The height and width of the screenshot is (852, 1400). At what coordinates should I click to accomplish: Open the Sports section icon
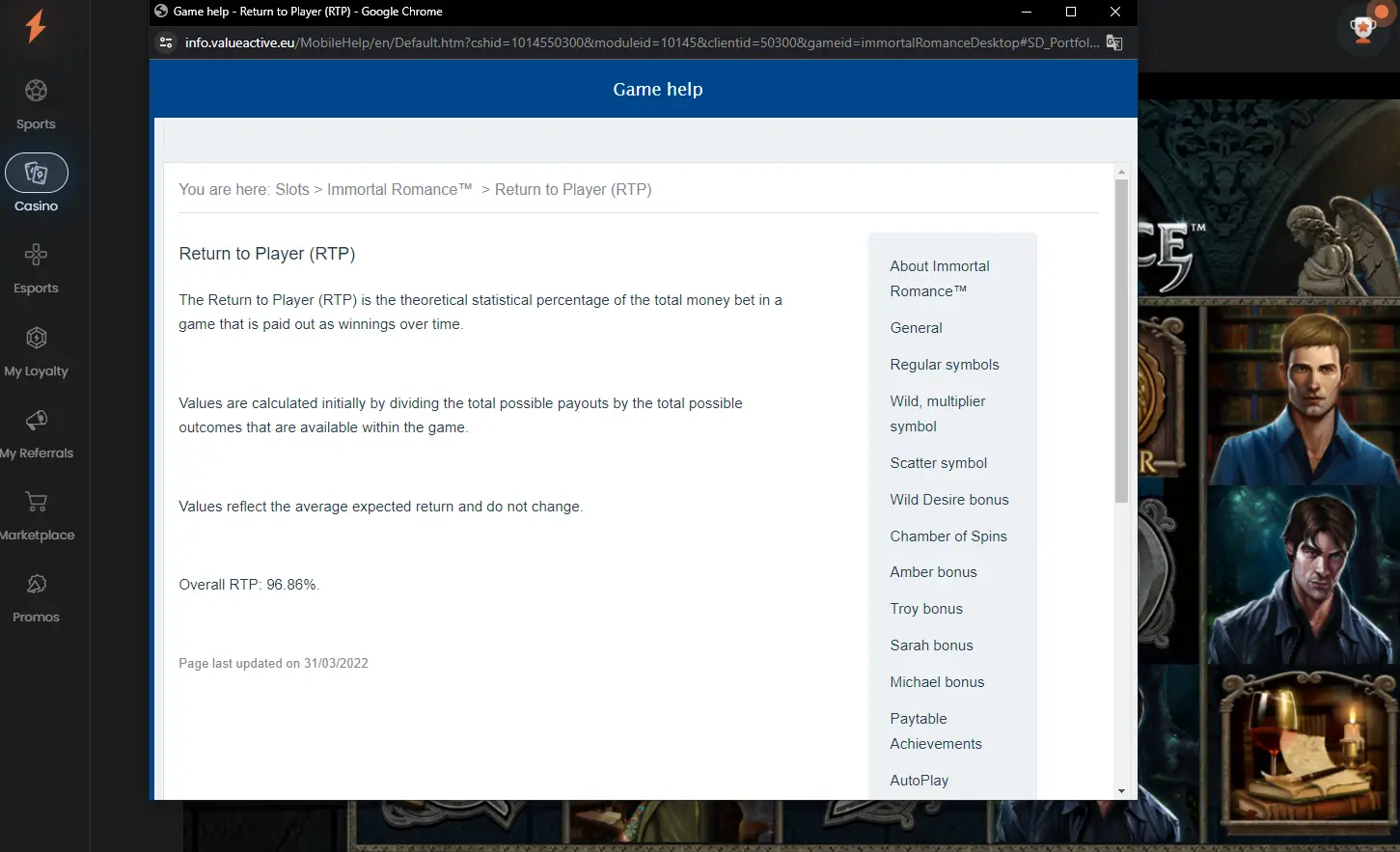(36, 91)
